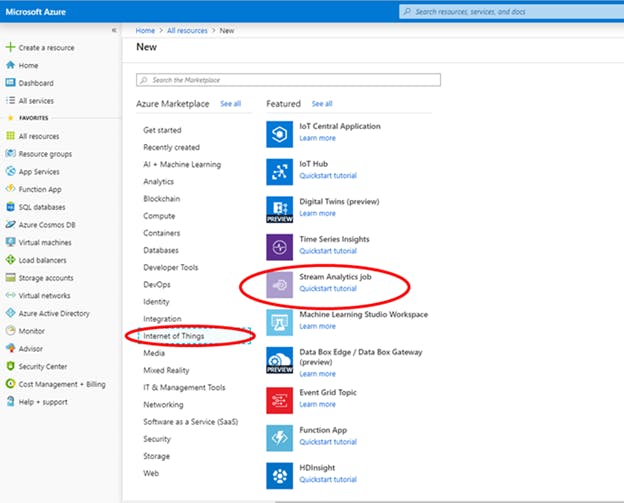Open HDInsight Quickstart tutorial link
624x503 pixels.
click(x=328, y=480)
